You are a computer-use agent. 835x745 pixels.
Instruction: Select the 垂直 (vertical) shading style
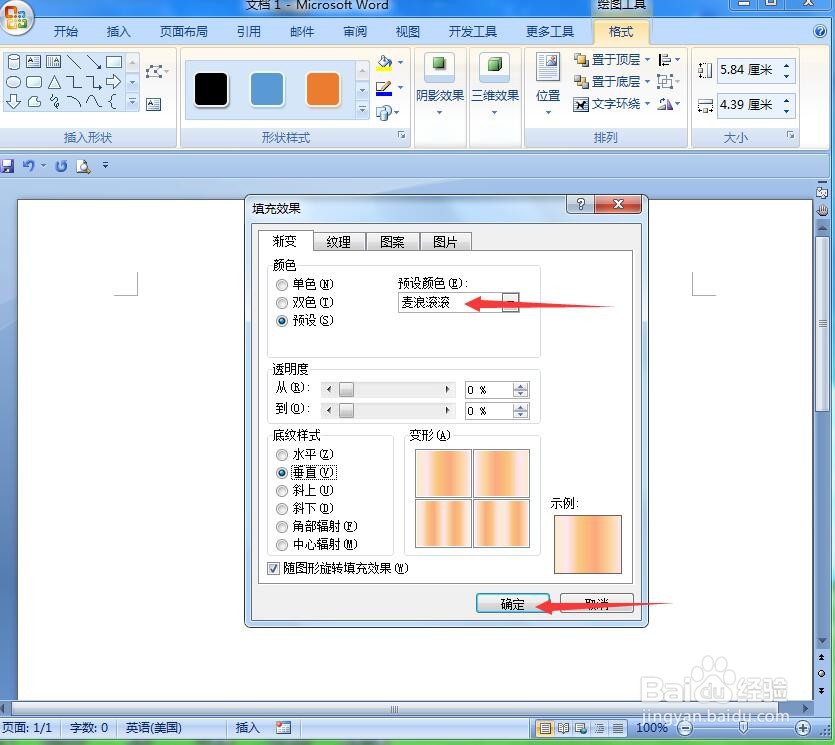[x=282, y=473]
